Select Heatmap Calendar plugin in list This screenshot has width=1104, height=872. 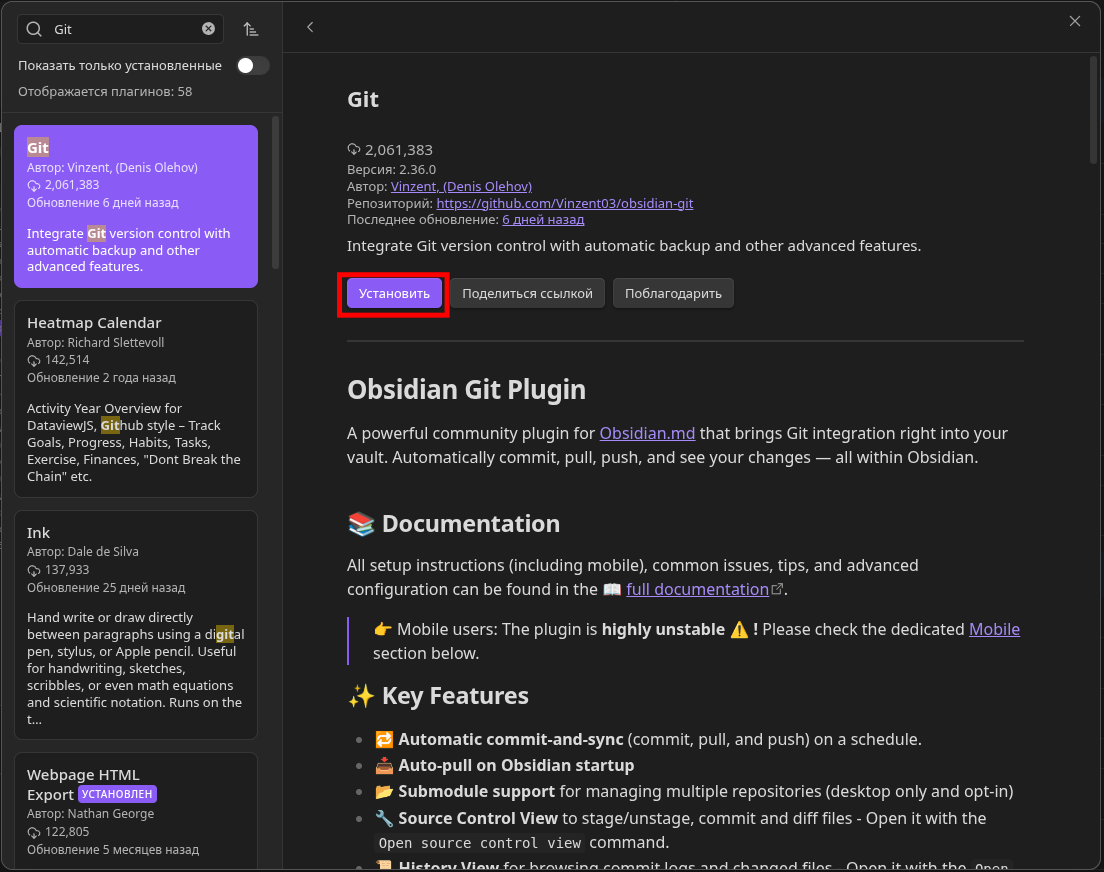[135, 398]
